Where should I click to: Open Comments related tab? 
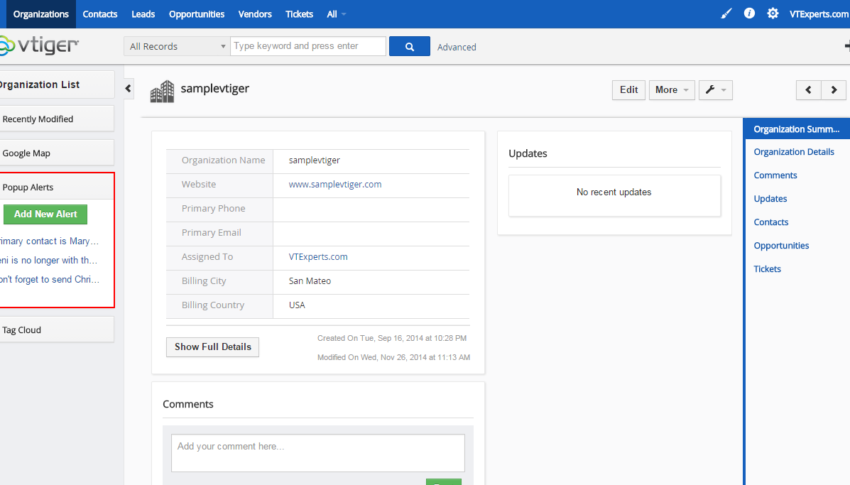775,175
